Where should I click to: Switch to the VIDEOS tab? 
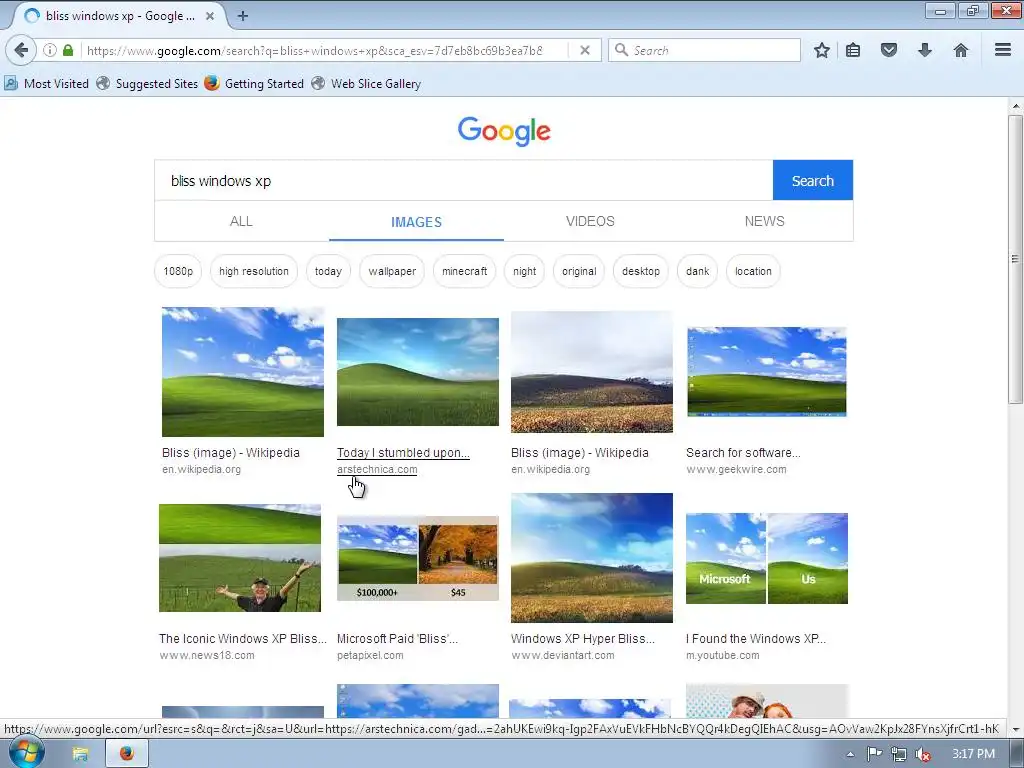pyautogui.click(x=590, y=221)
